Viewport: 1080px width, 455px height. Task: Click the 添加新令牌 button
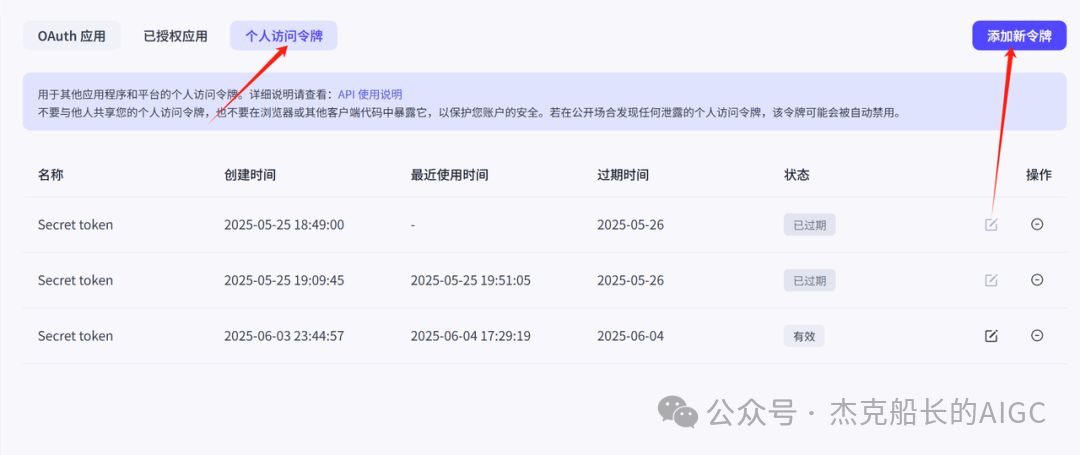(x=1019, y=36)
